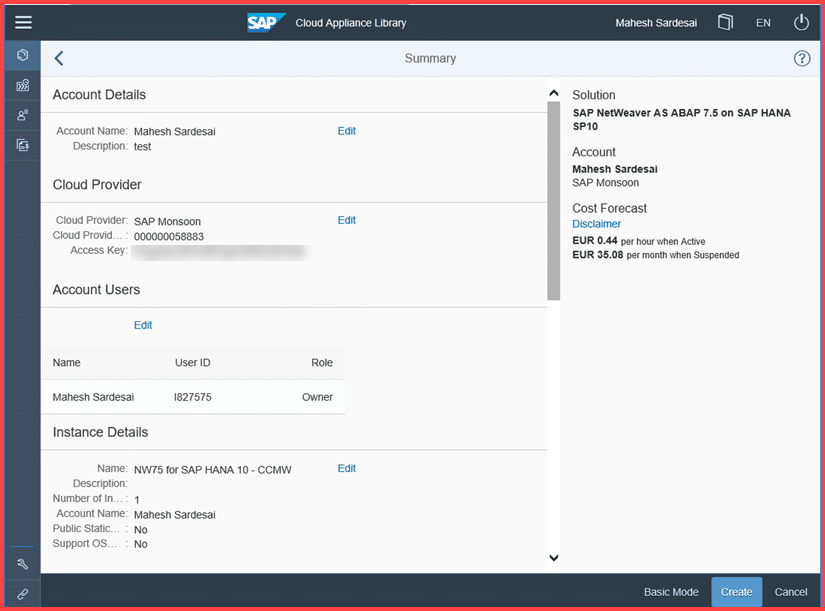The width and height of the screenshot is (825, 611).
Task: Click the vertical scrollbar thumb
Action: (x=554, y=201)
